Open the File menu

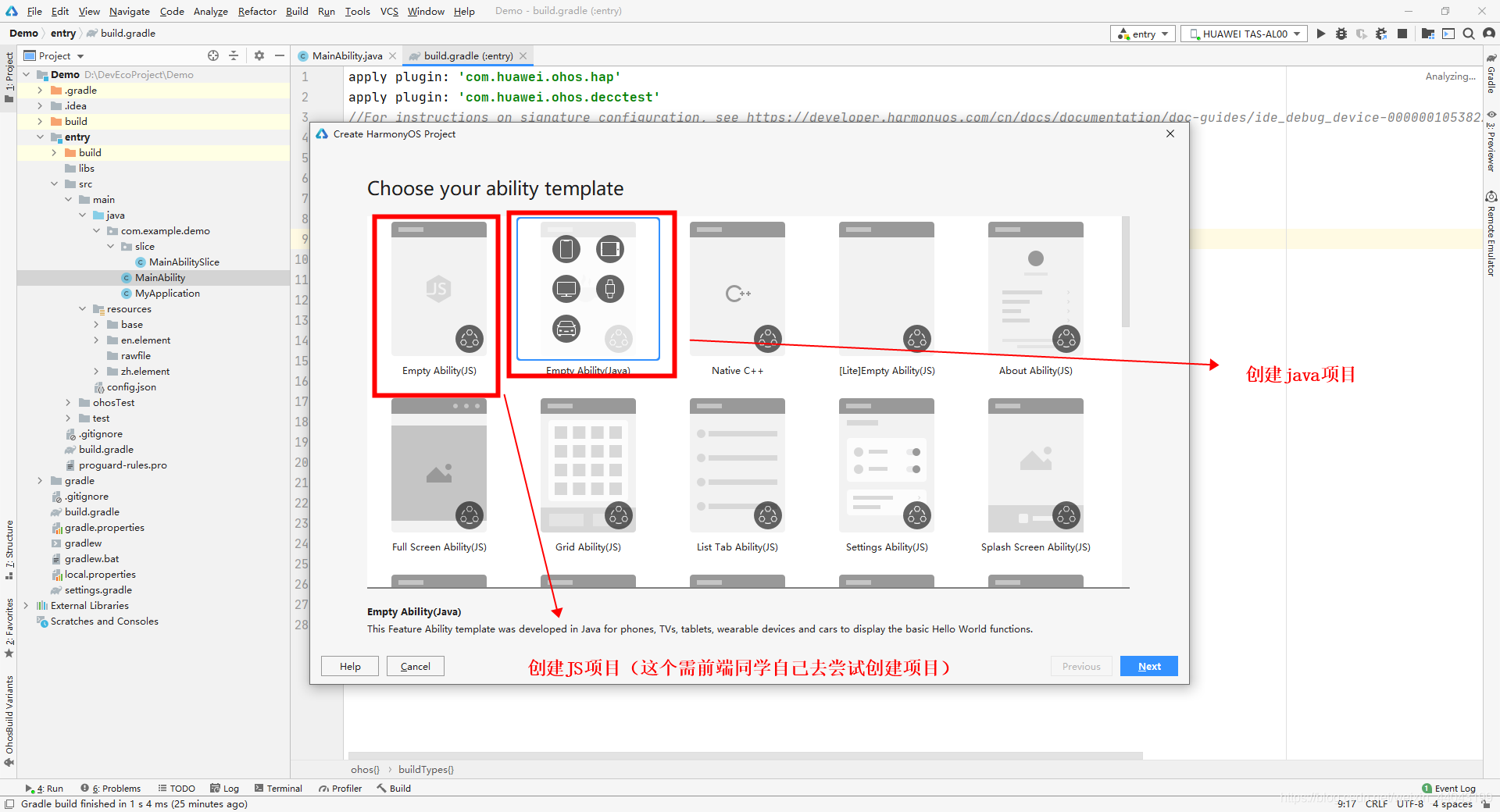coord(34,11)
